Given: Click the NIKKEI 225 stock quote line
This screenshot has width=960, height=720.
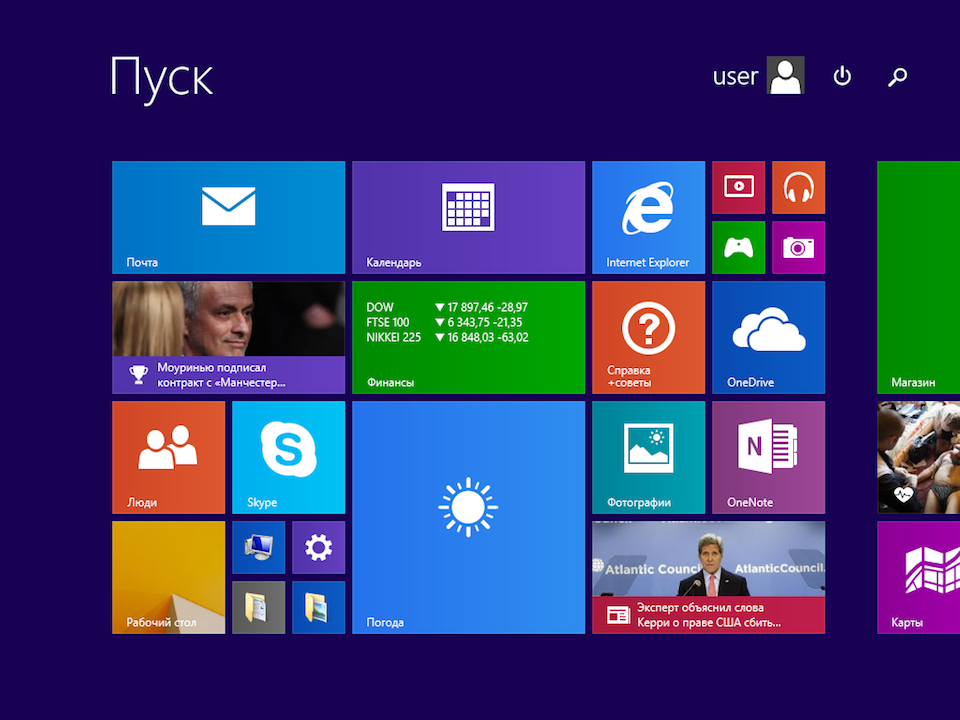Looking at the screenshot, I should 447,337.
